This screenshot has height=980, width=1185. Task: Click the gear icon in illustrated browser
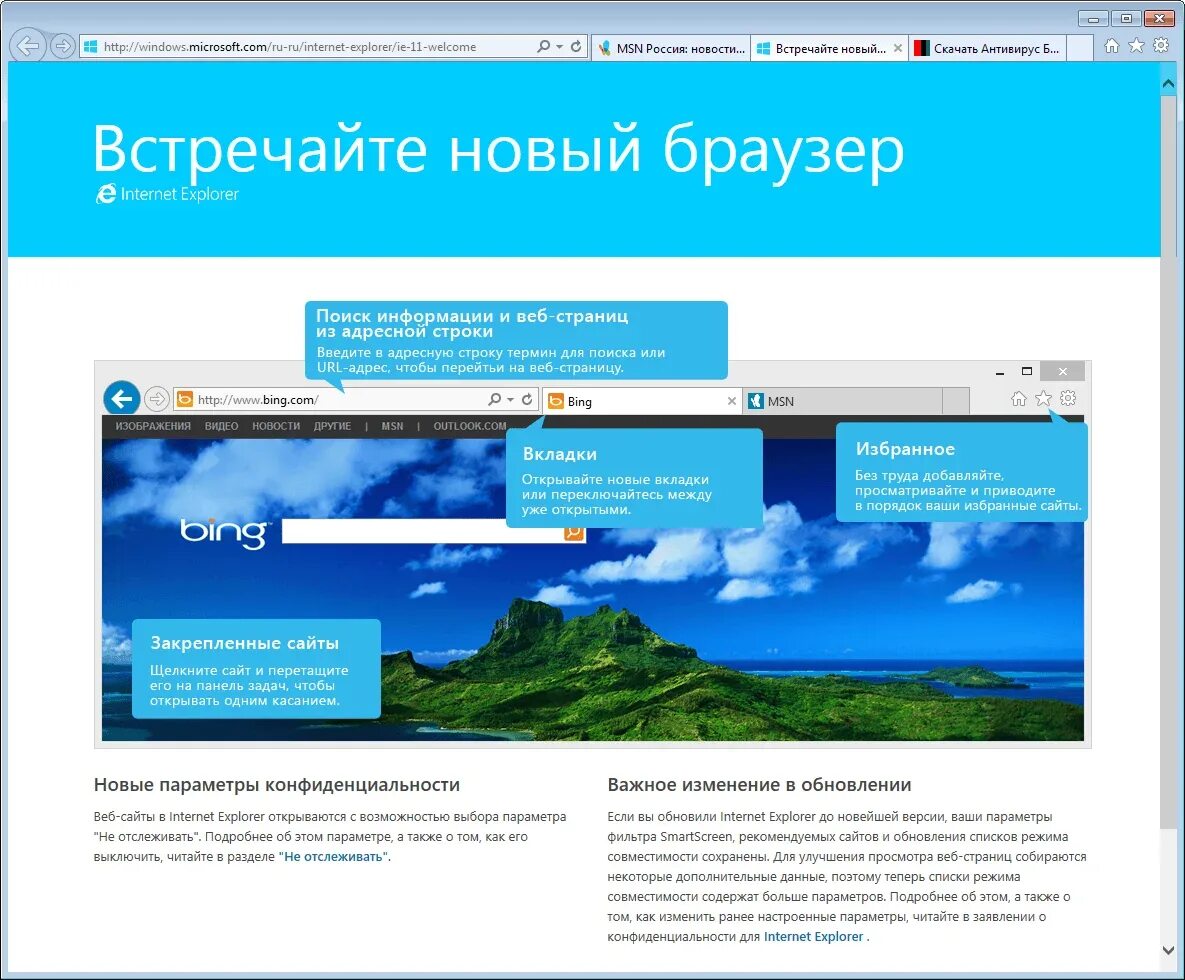pos(1068,397)
